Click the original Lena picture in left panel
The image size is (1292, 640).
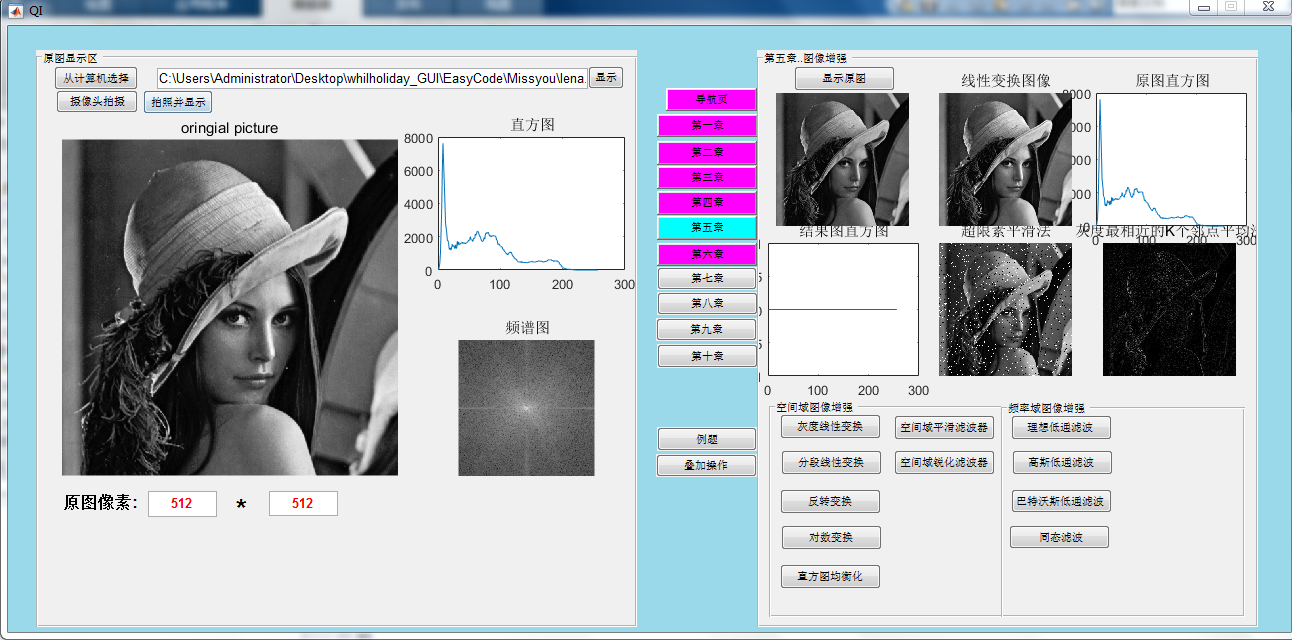tap(230, 307)
